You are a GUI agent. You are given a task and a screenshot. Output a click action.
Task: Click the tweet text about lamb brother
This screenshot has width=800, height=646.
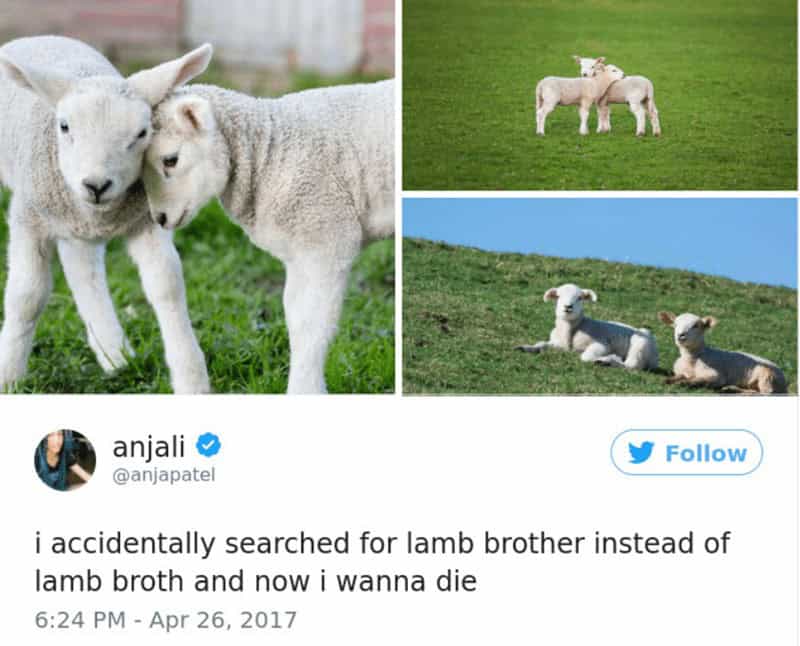coord(383,562)
